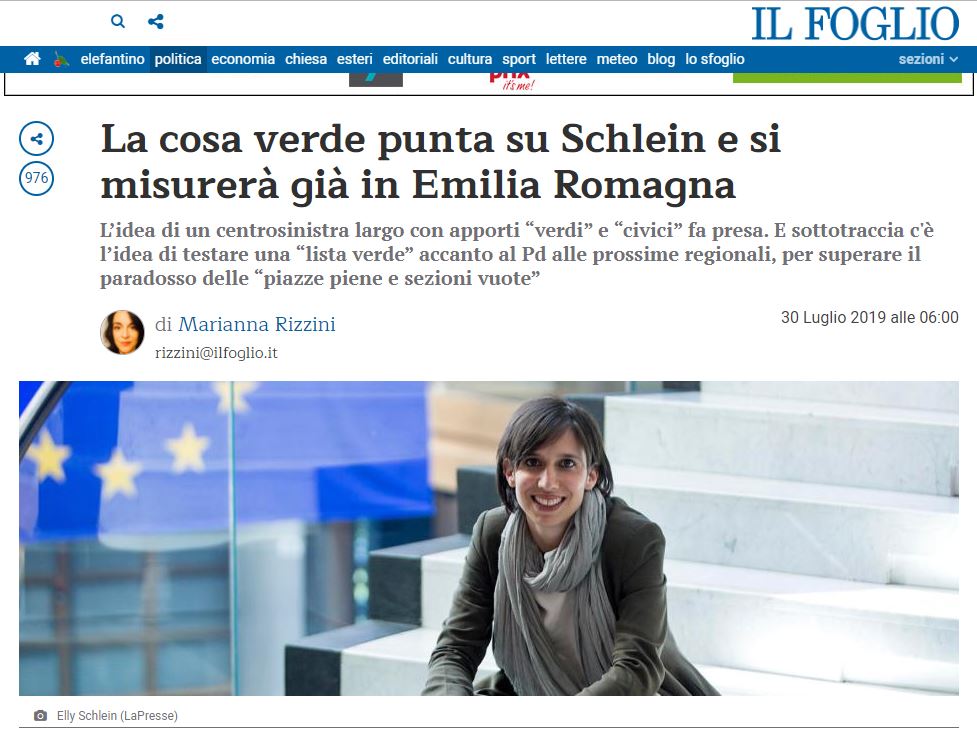
Task: Click the green banner ad button
Action: [847, 78]
